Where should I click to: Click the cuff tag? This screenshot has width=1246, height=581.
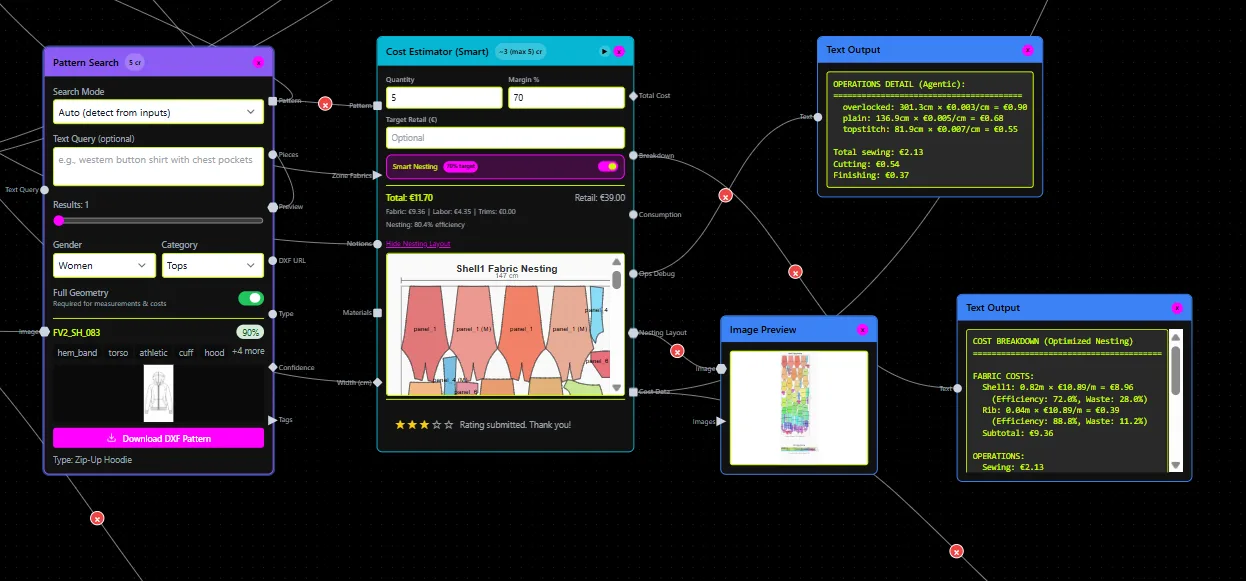click(186, 353)
